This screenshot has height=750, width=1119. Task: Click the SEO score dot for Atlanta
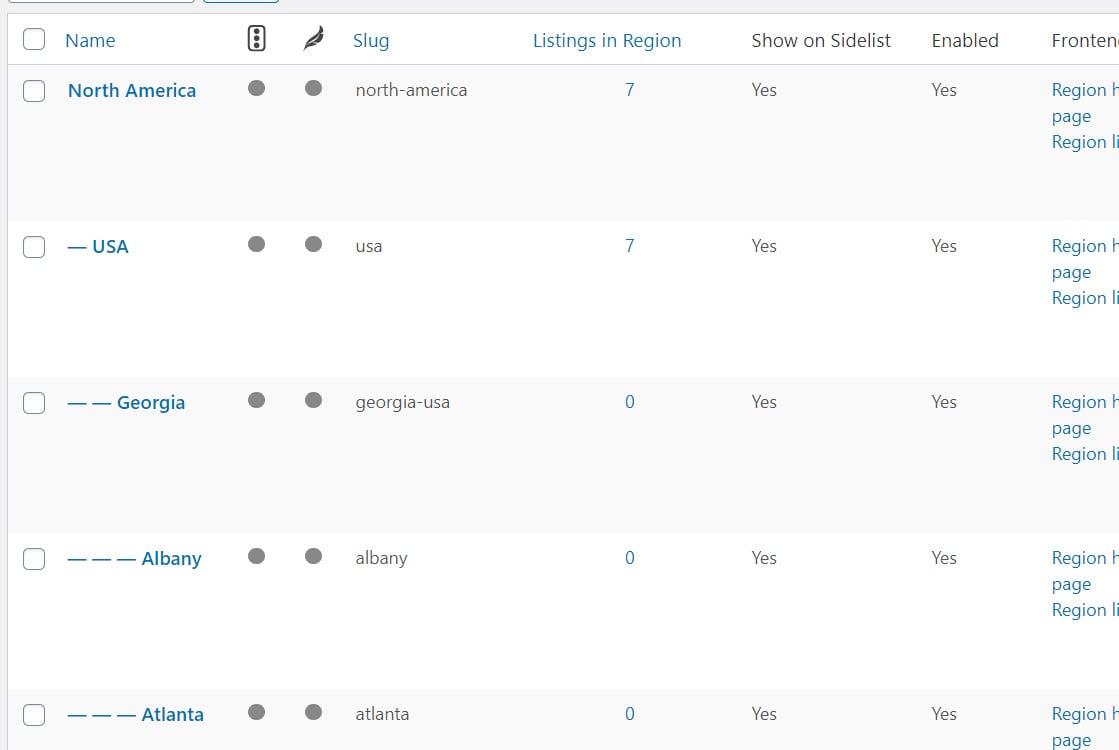[257, 712]
